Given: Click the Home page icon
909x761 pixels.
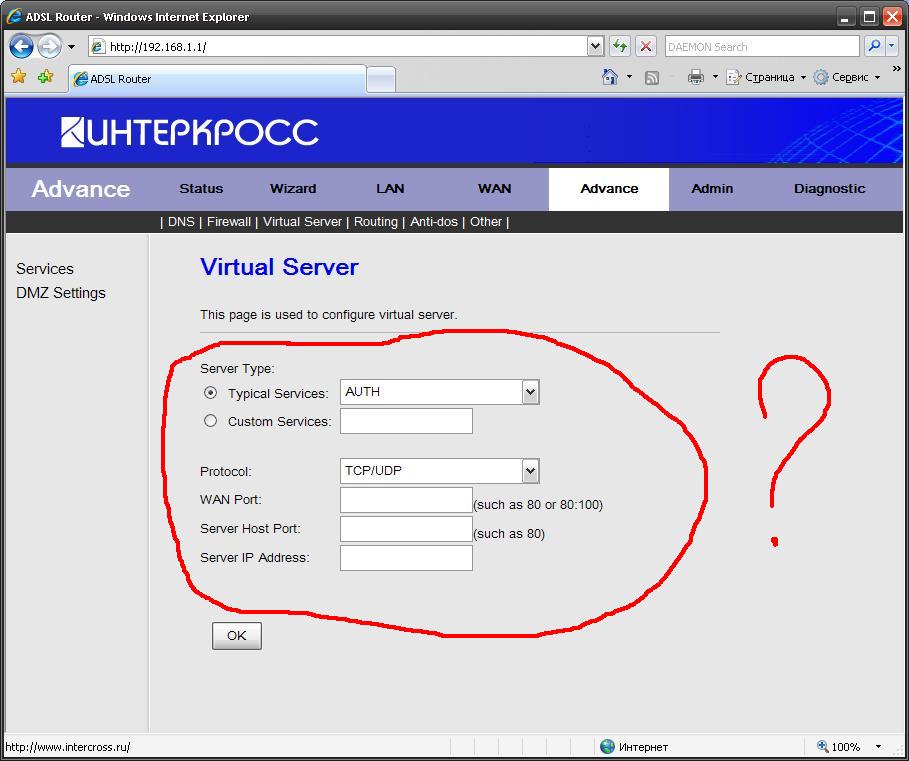Looking at the screenshot, I should pos(609,77).
